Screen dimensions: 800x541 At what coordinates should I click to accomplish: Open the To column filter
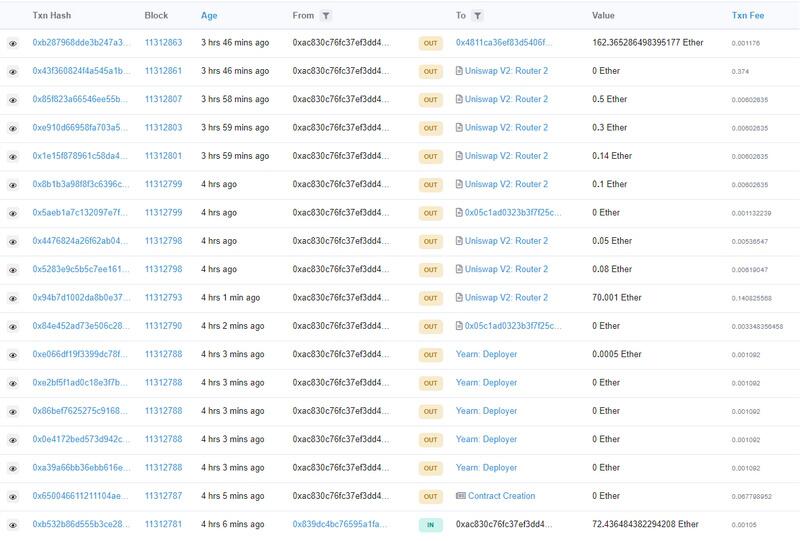(x=477, y=16)
